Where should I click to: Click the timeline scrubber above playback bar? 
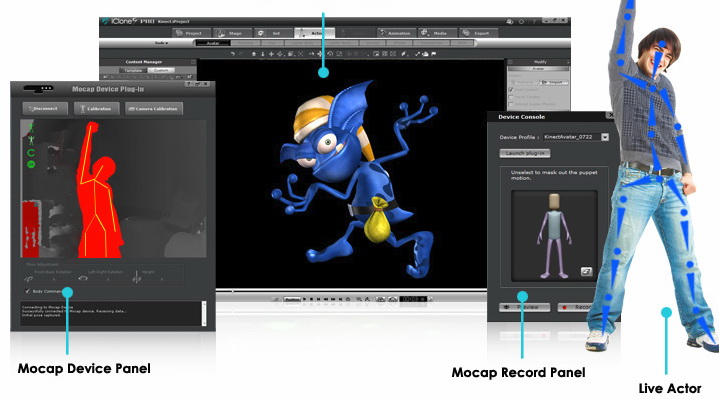tap(233, 291)
